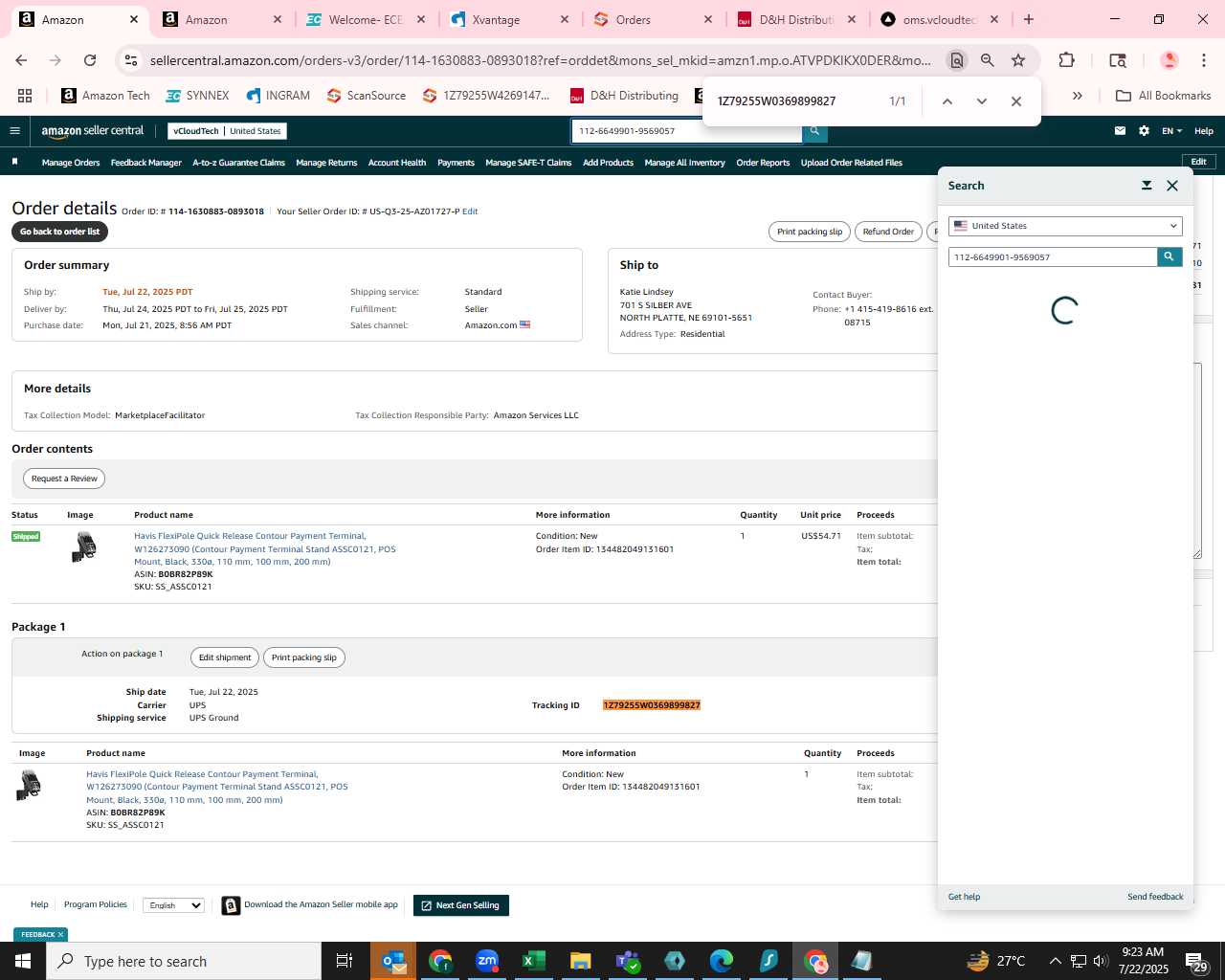The image size is (1225, 980).
Task: Click the Edit shipment button
Action: (225, 657)
